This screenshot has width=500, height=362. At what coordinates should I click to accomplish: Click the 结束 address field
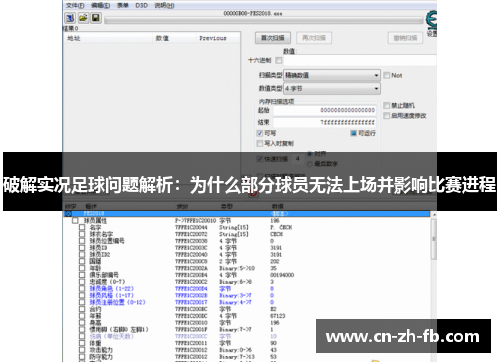[x=325, y=122]
